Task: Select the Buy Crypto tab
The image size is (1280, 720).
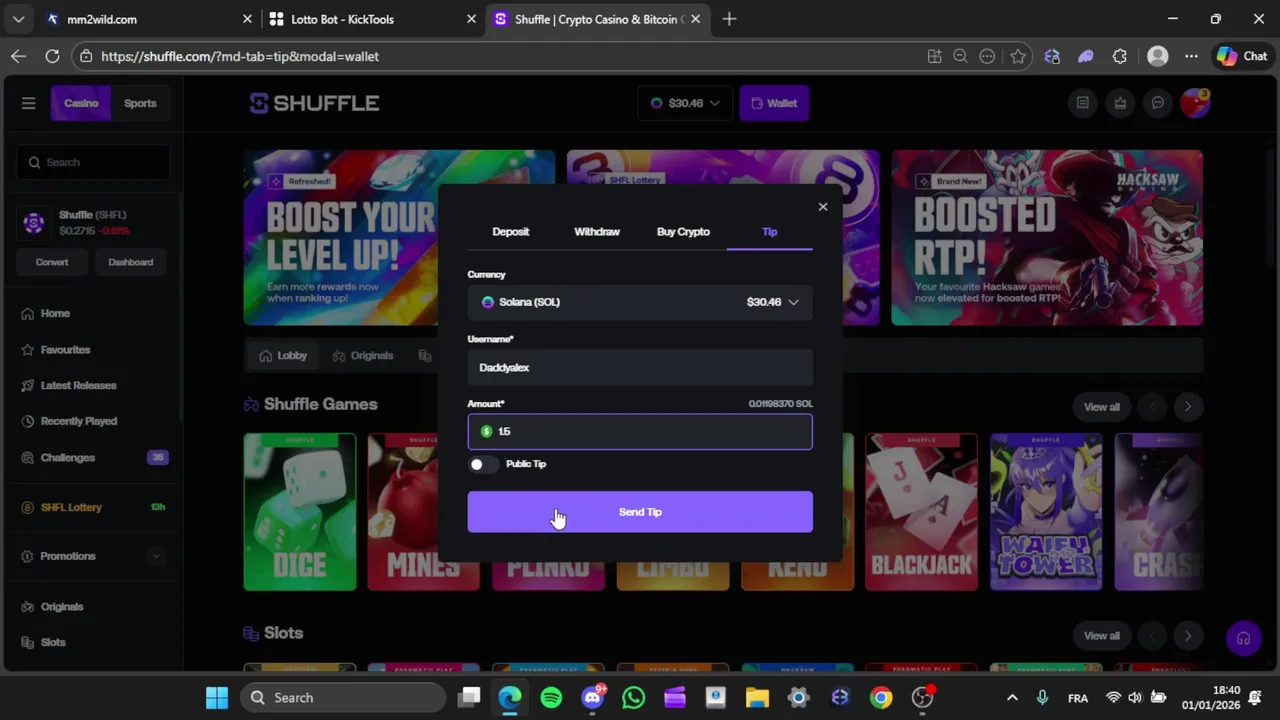Action: [x=683, y=231]
